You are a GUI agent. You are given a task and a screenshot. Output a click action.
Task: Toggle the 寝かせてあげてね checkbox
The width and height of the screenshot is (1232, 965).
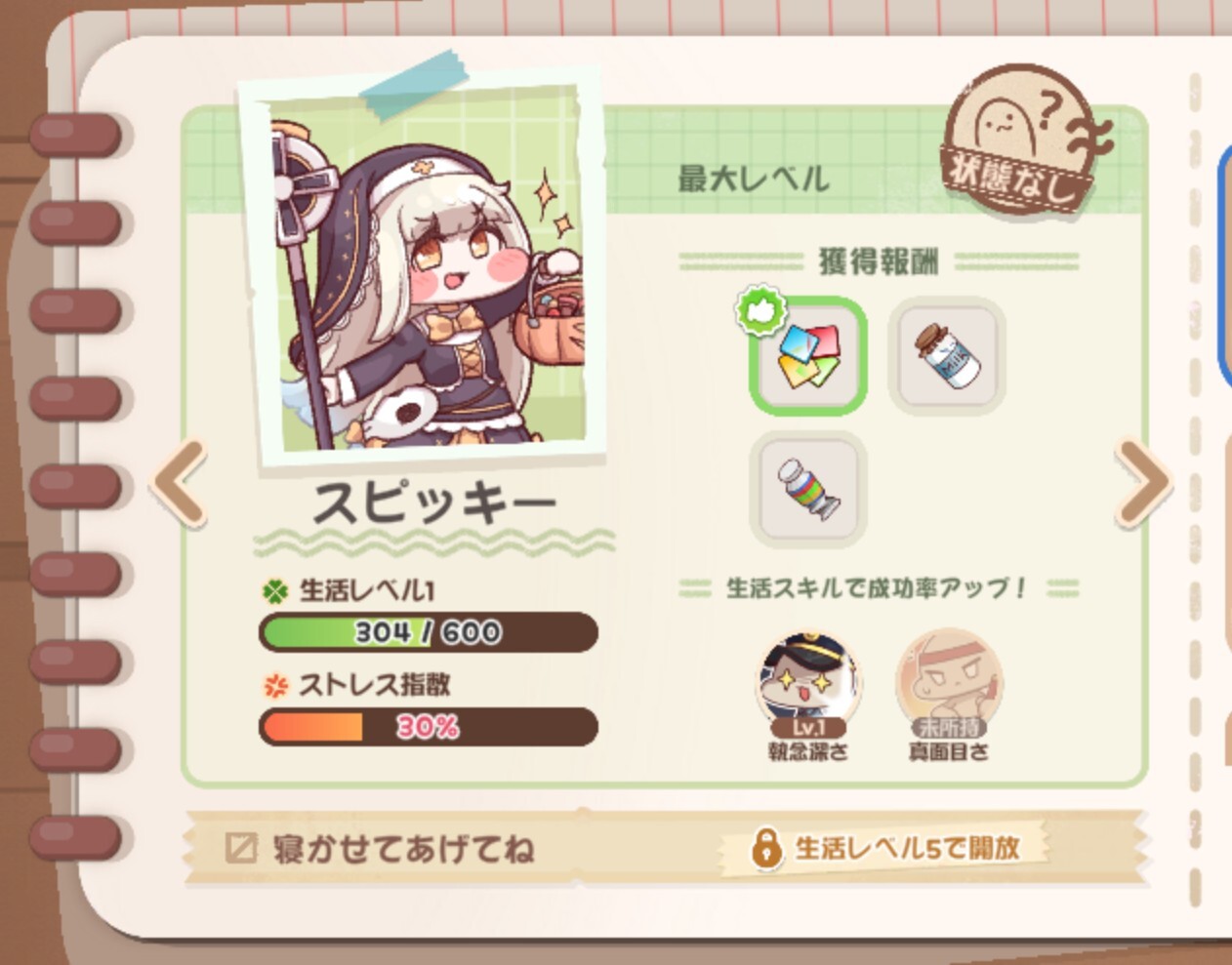(x=241, y=848)
